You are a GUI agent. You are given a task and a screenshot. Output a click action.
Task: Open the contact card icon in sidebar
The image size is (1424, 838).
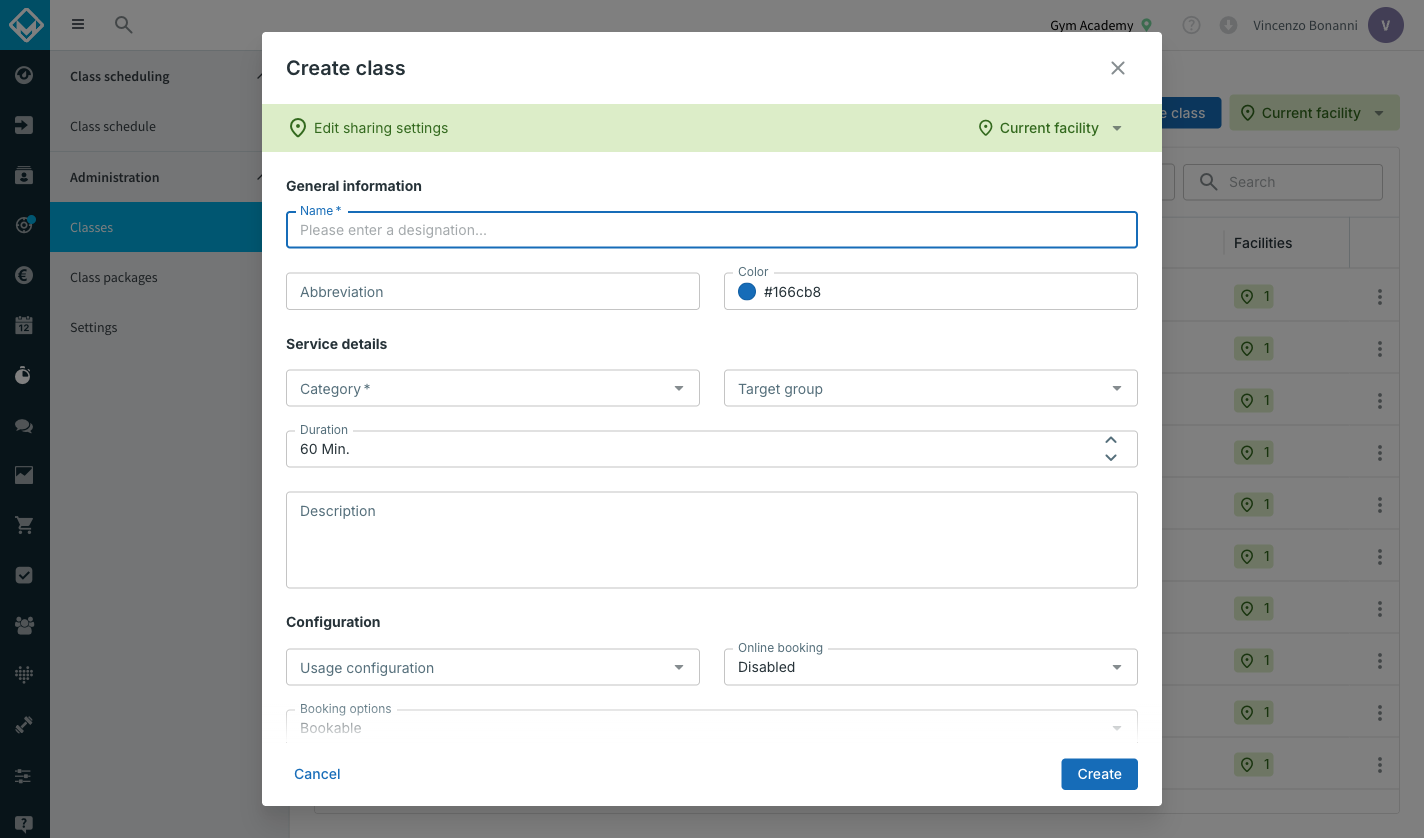tap(24, 175)
